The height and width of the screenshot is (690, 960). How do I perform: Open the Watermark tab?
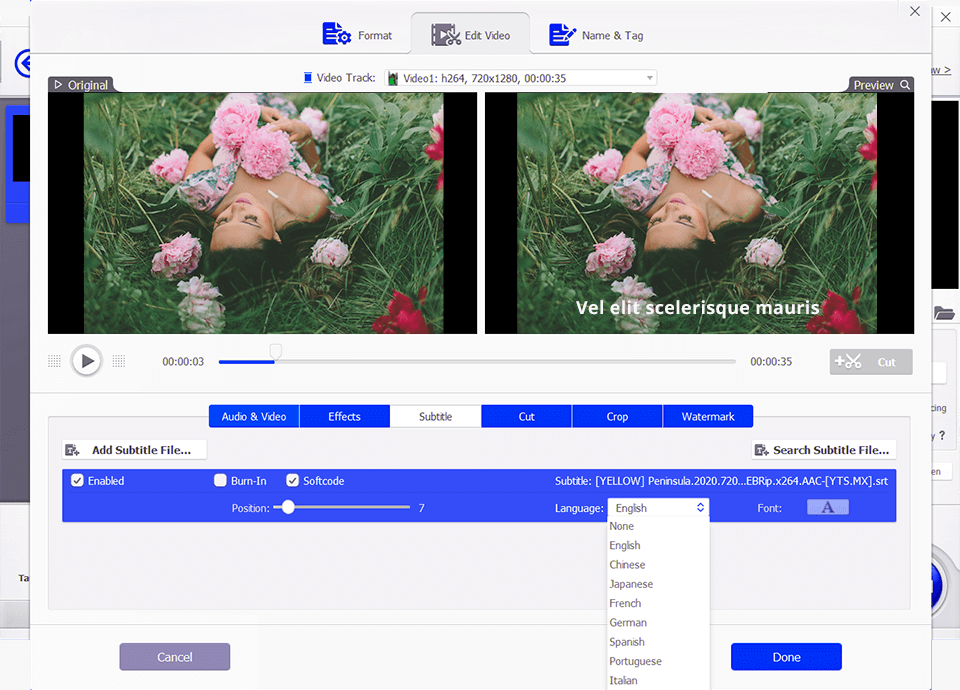click(x=708, y=416)
